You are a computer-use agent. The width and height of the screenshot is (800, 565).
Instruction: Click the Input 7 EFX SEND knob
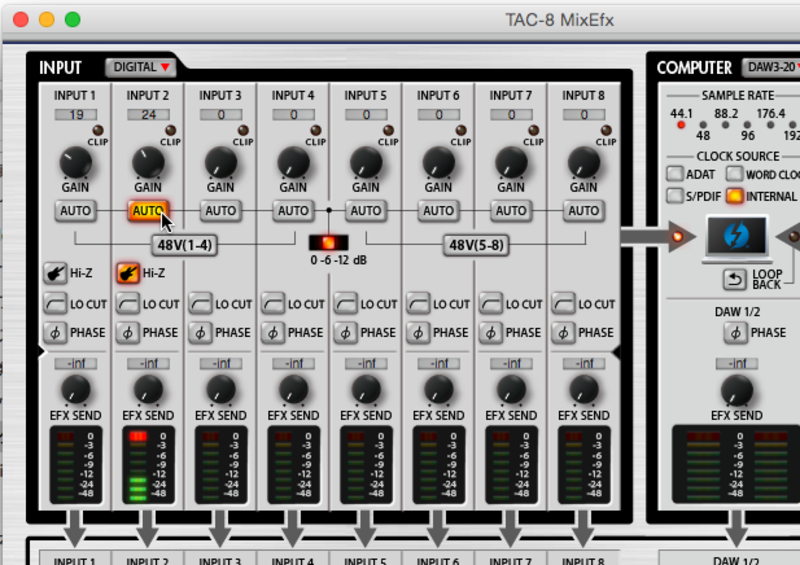511,389
